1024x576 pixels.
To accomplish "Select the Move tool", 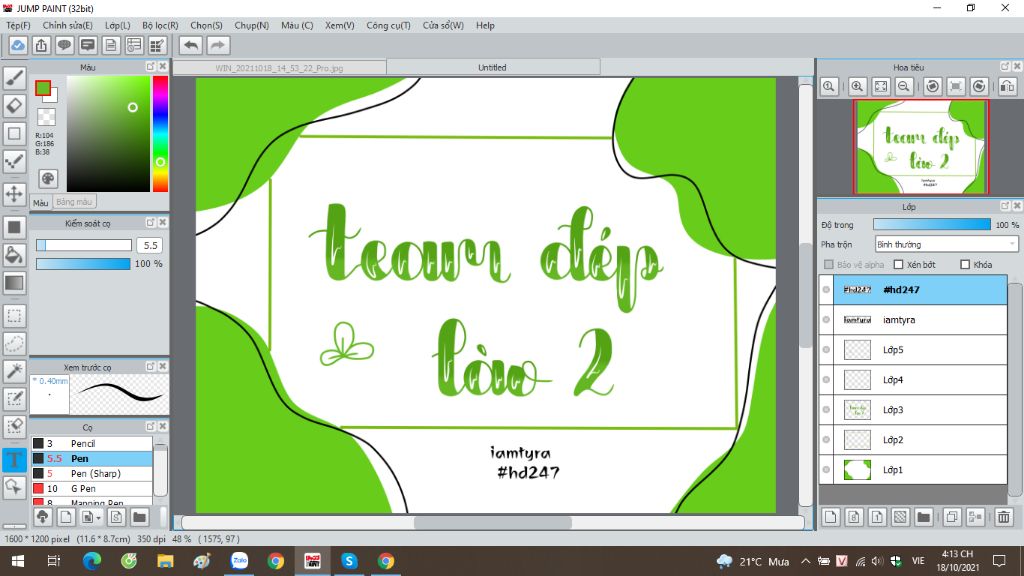I will (x=14, y=194).
